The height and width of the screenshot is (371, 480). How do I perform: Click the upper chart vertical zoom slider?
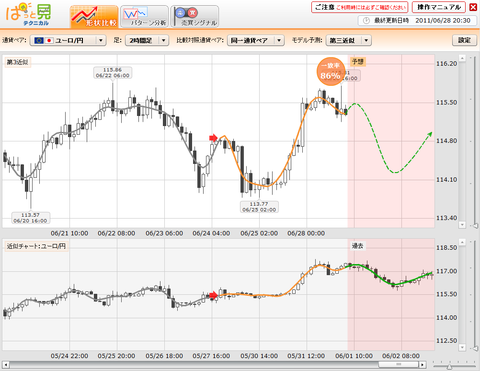[x=475, y=226]
